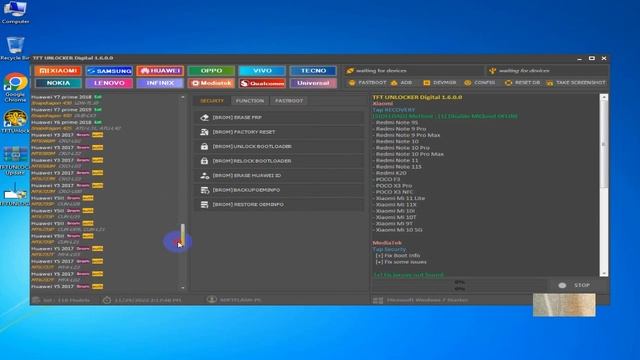This screenshot has height=360, width=640.
Task: Click the ADB toolbar icon
Action: [x=402, y=82]
